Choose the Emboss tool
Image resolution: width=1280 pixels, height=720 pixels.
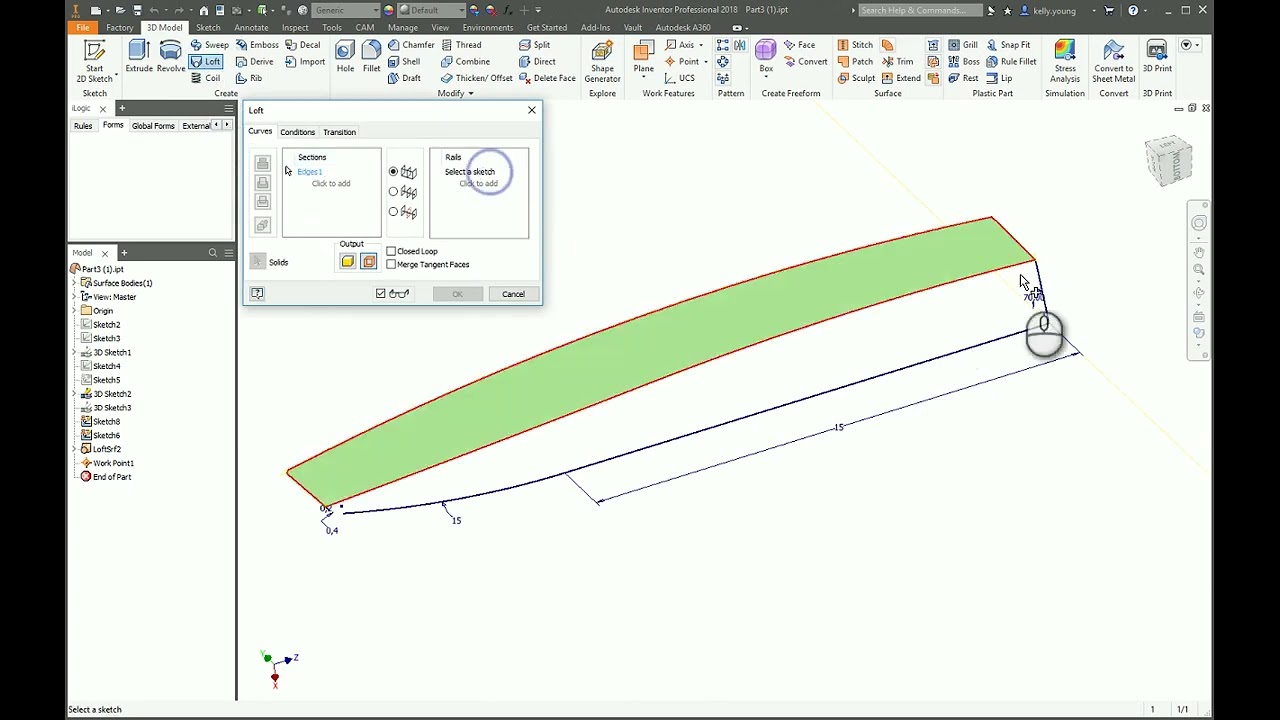[257, 45]
